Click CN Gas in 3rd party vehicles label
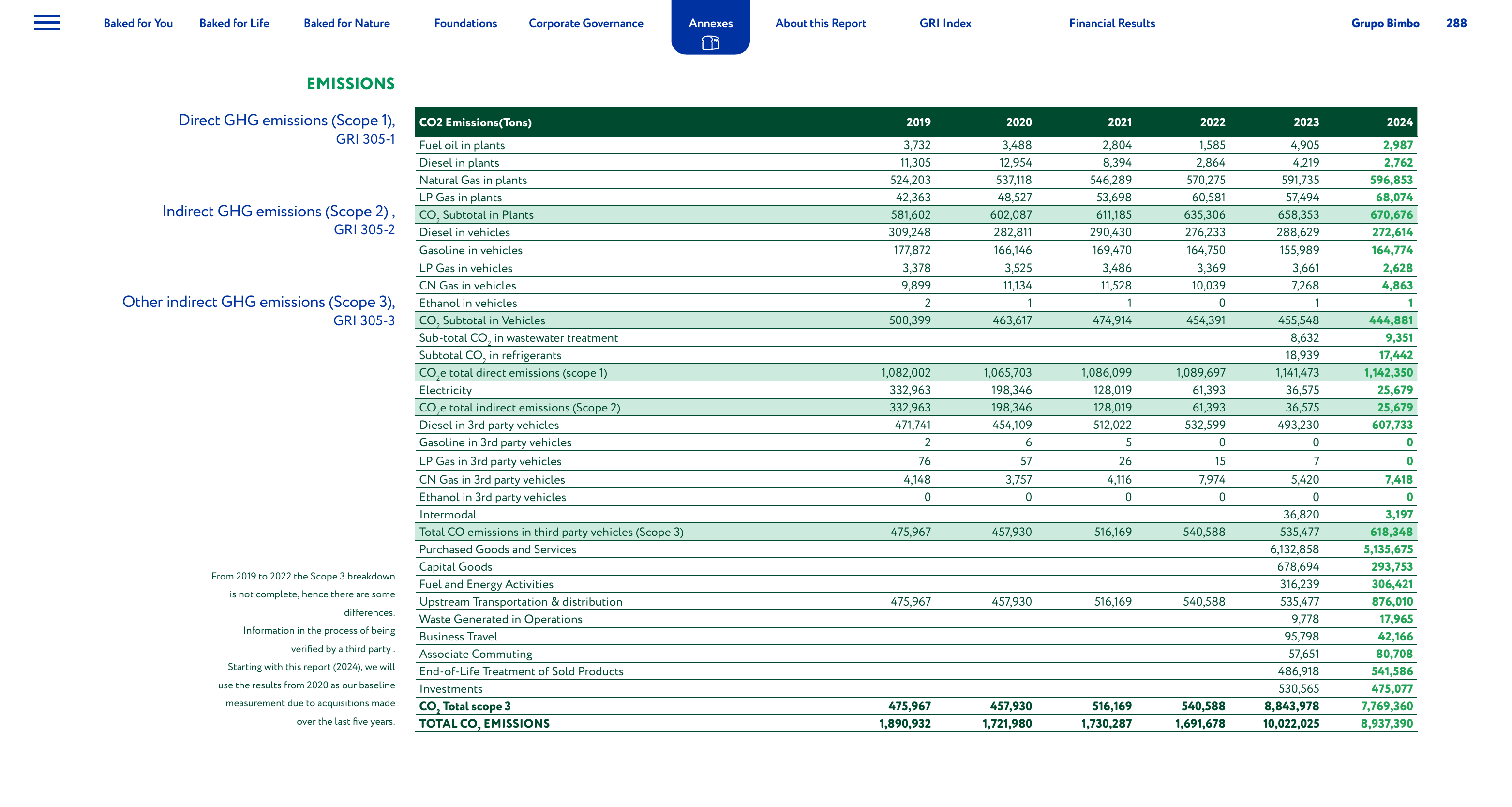Screen dimensions: 1512x807 [492, 480]
